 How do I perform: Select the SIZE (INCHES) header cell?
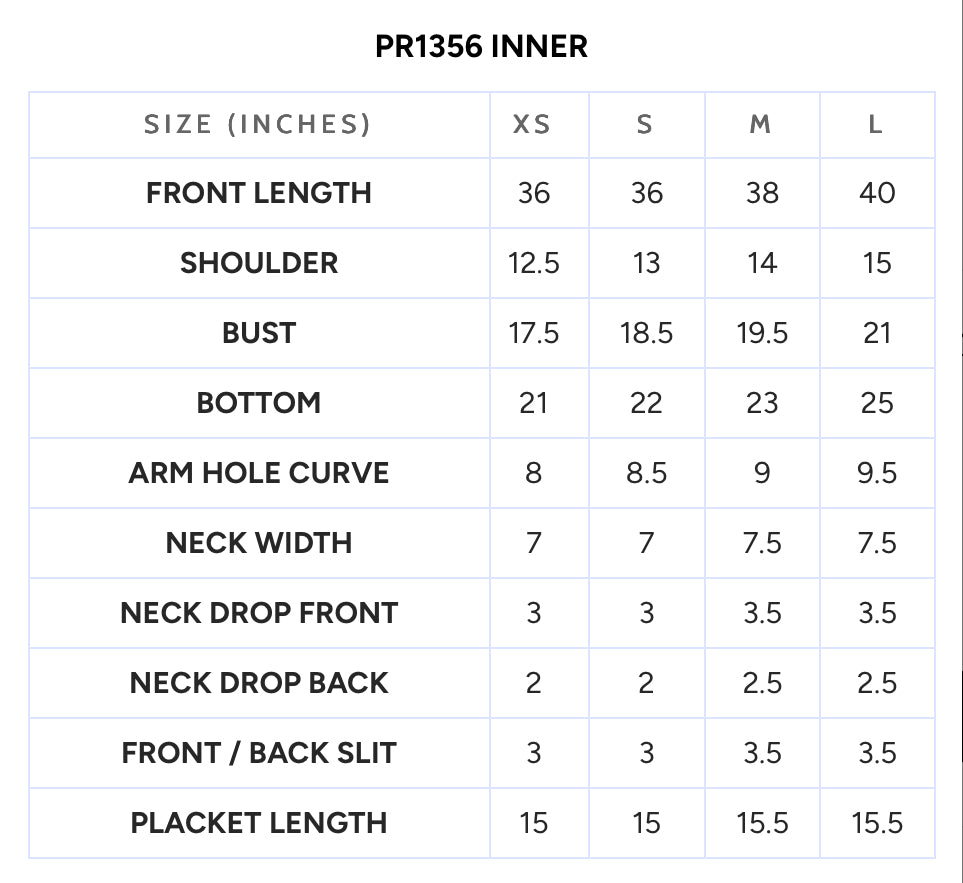[258, 125]
